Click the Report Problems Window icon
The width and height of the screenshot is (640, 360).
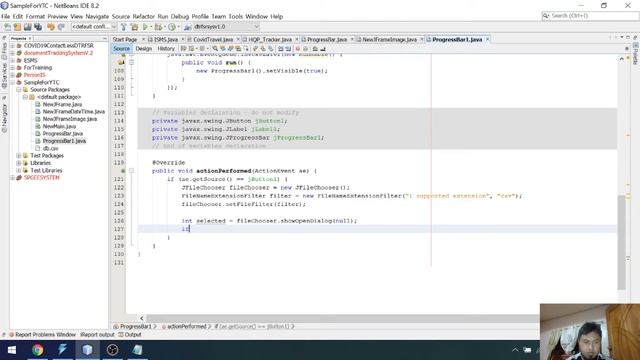[11, 335]
